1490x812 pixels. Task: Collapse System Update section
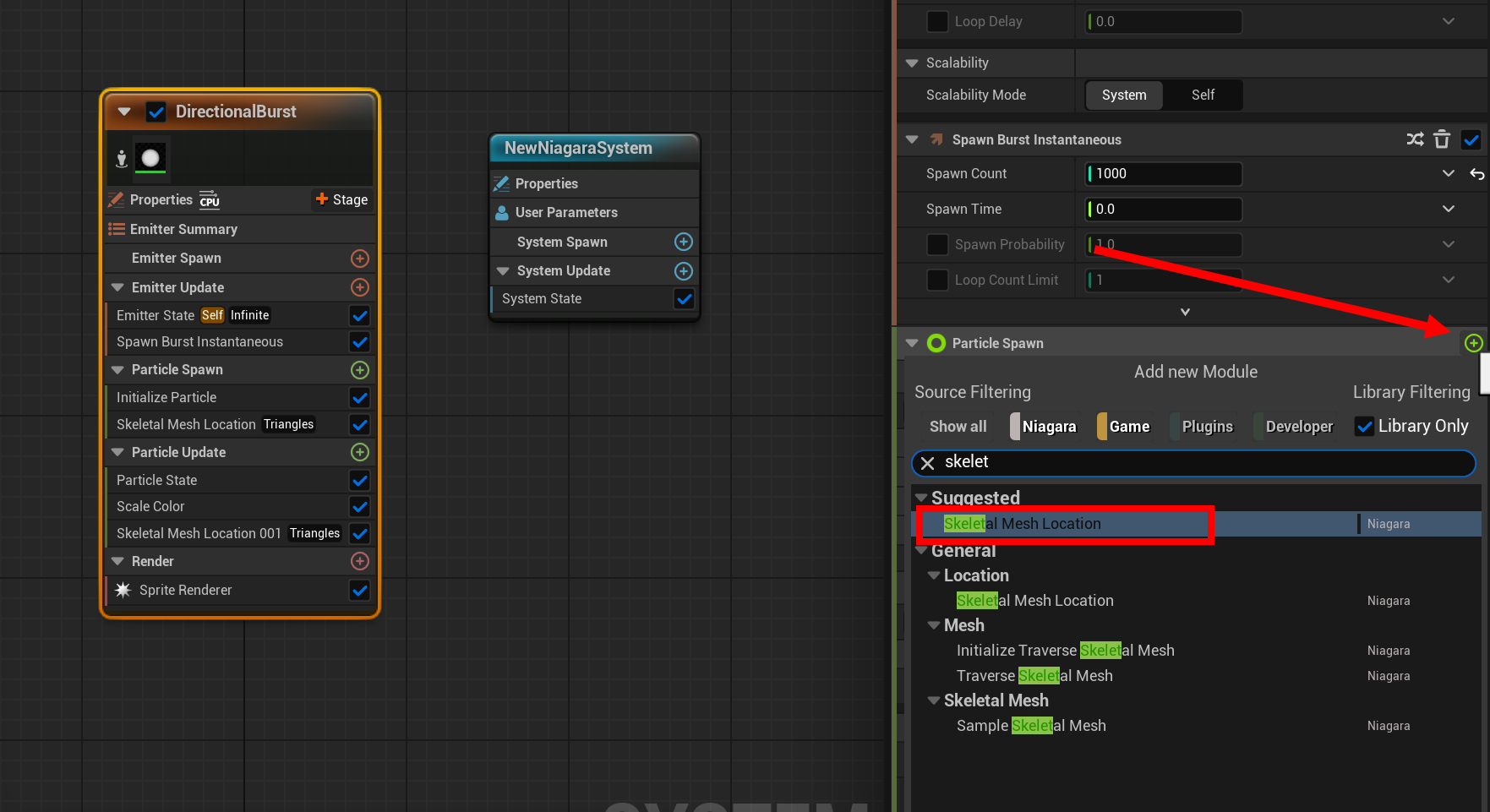coord(503,271)
